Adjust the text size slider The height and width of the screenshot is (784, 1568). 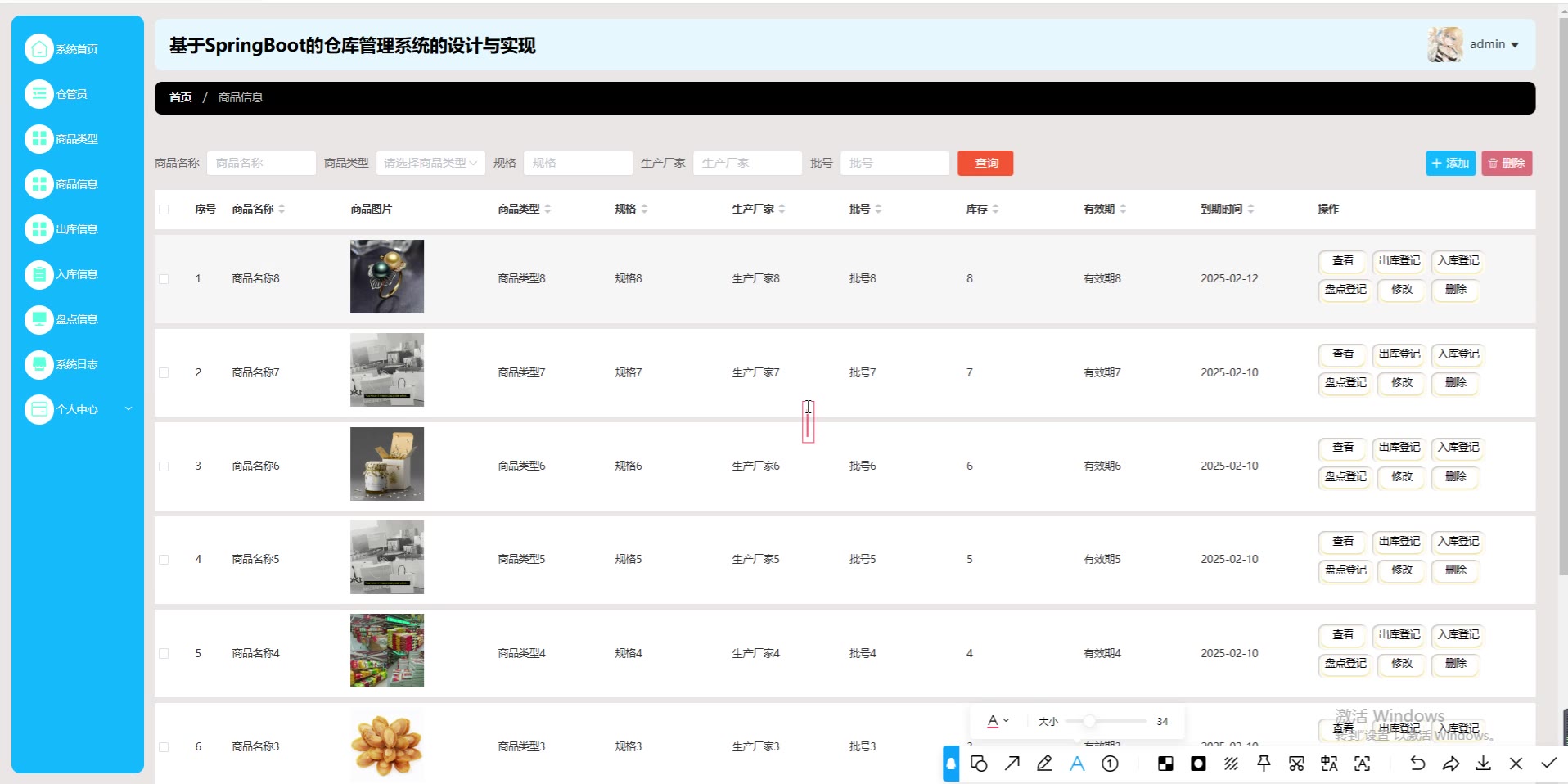pyautogui.click(x=1089, y=721)
